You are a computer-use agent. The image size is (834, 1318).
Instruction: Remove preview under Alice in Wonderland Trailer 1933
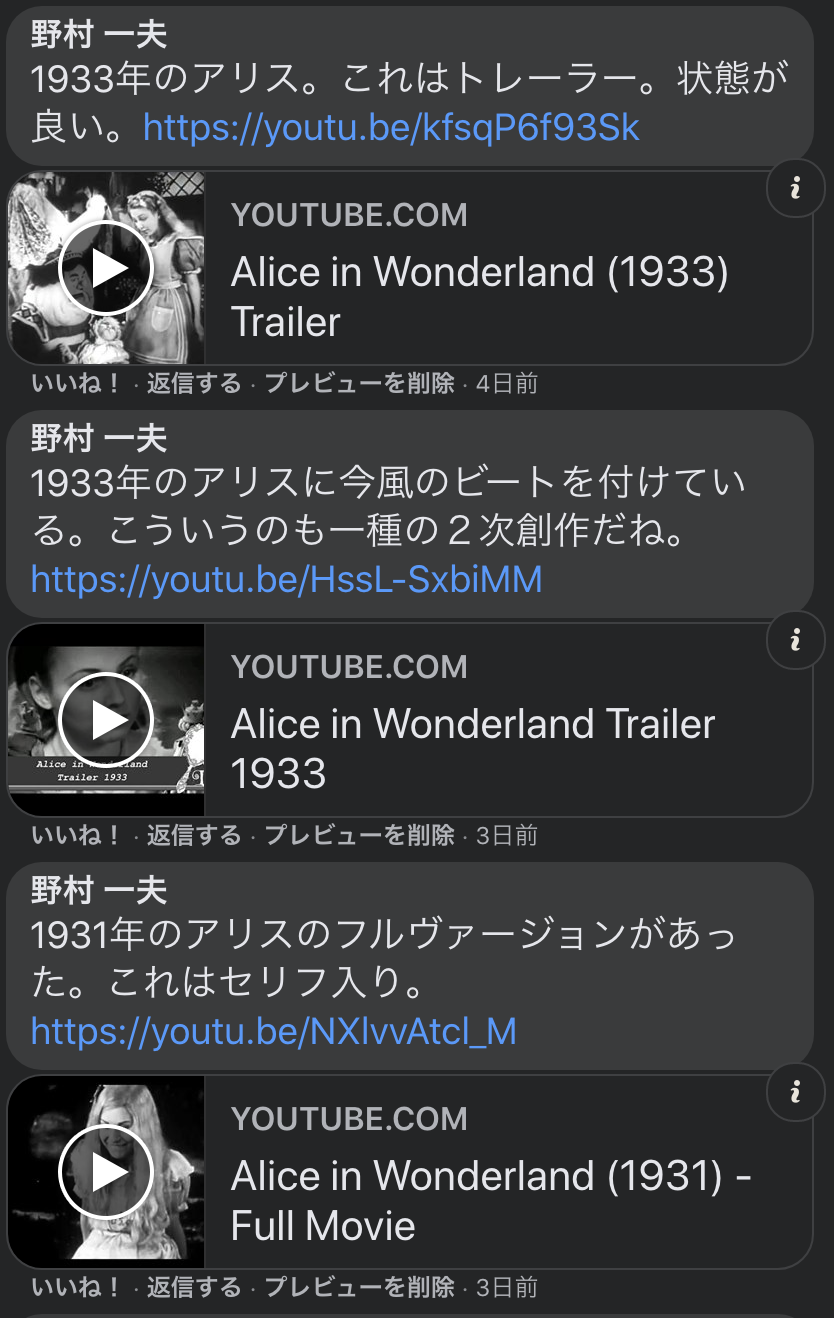click(360, 835)
